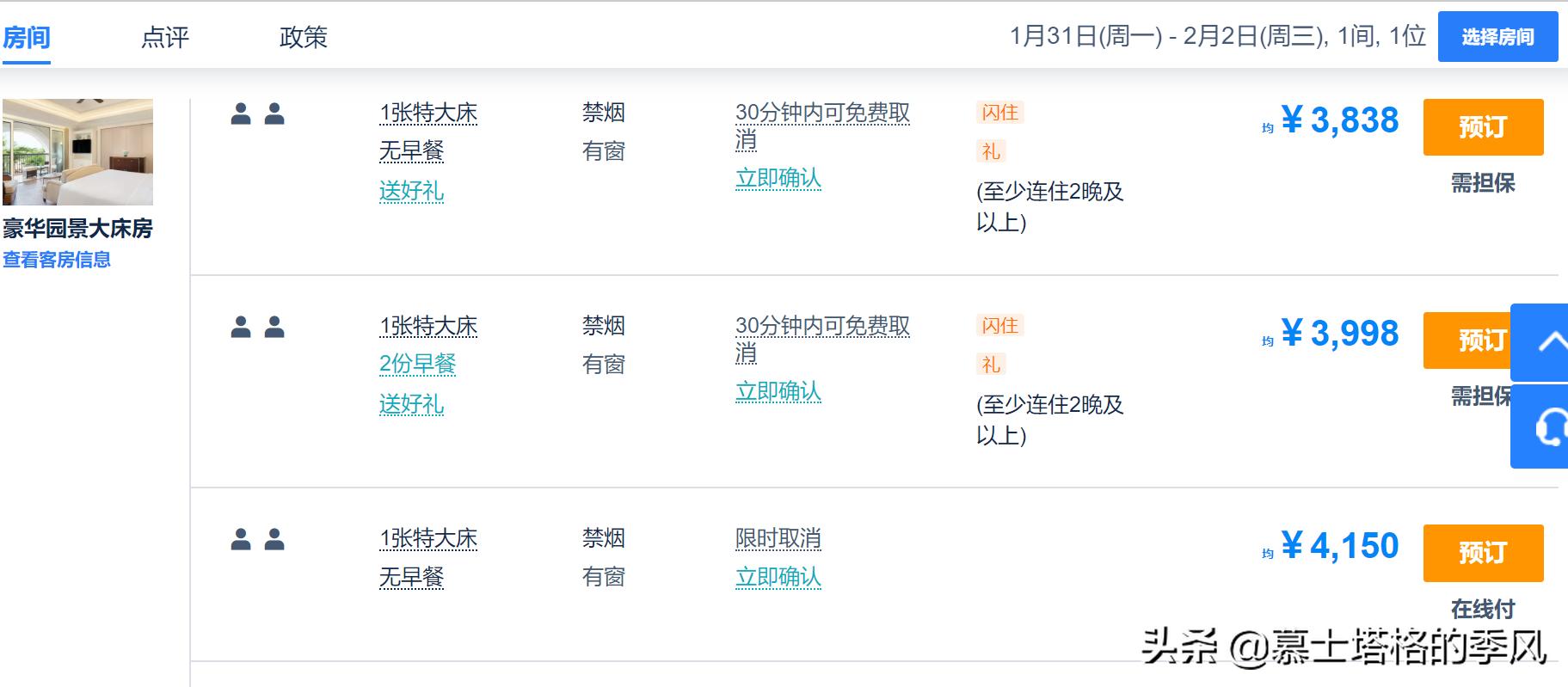Click the 礼 badge on the ¥3,998 room
Image resolution: width=1568 pixels, height=687 pixels.
(x=990, y=366)
